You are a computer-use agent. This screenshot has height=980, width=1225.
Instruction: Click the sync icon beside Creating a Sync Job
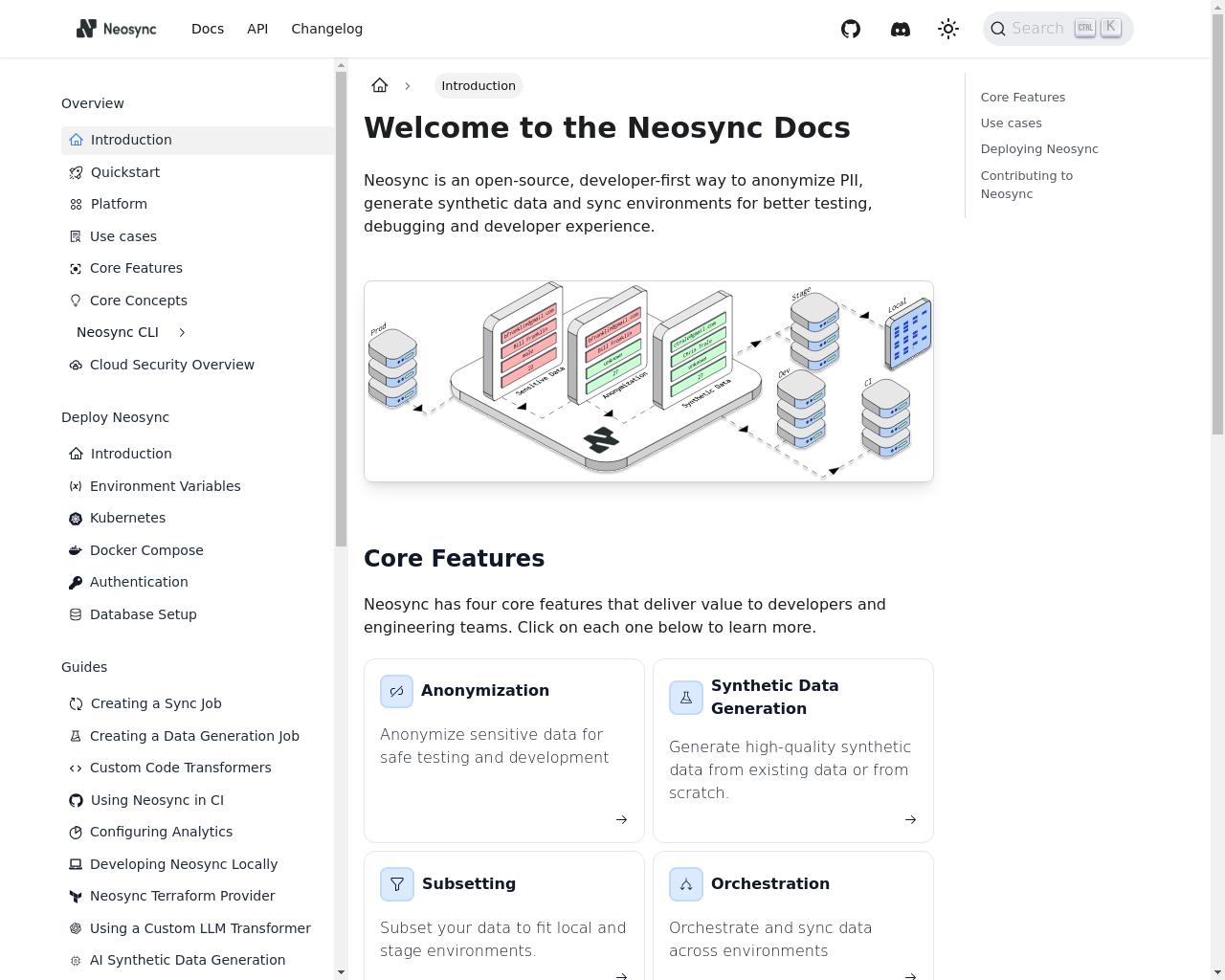76,703
